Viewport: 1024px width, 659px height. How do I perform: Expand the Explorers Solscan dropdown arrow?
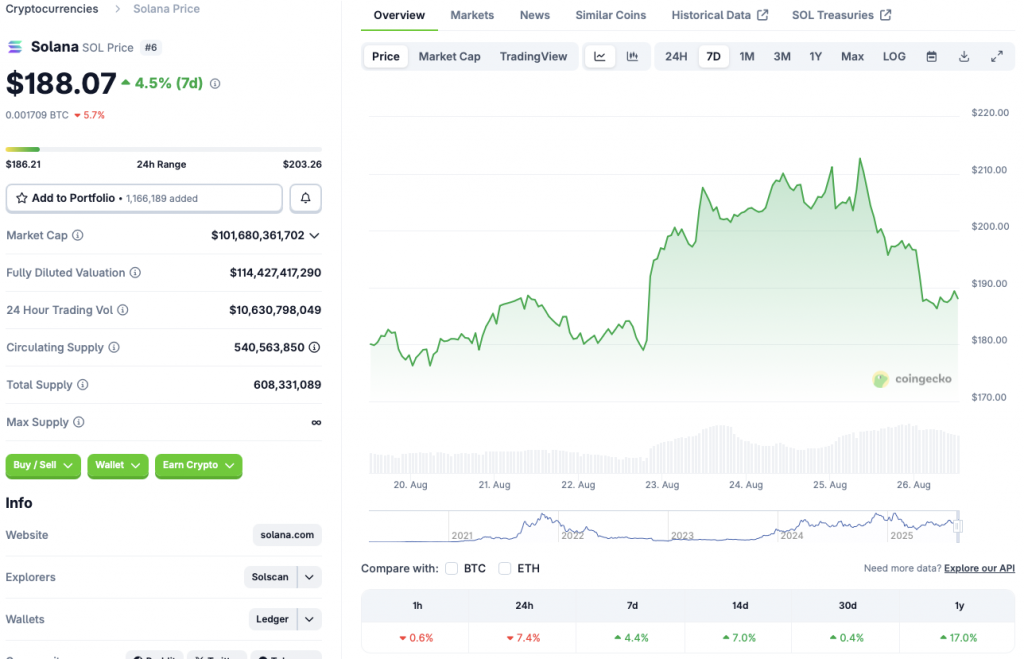310,577
